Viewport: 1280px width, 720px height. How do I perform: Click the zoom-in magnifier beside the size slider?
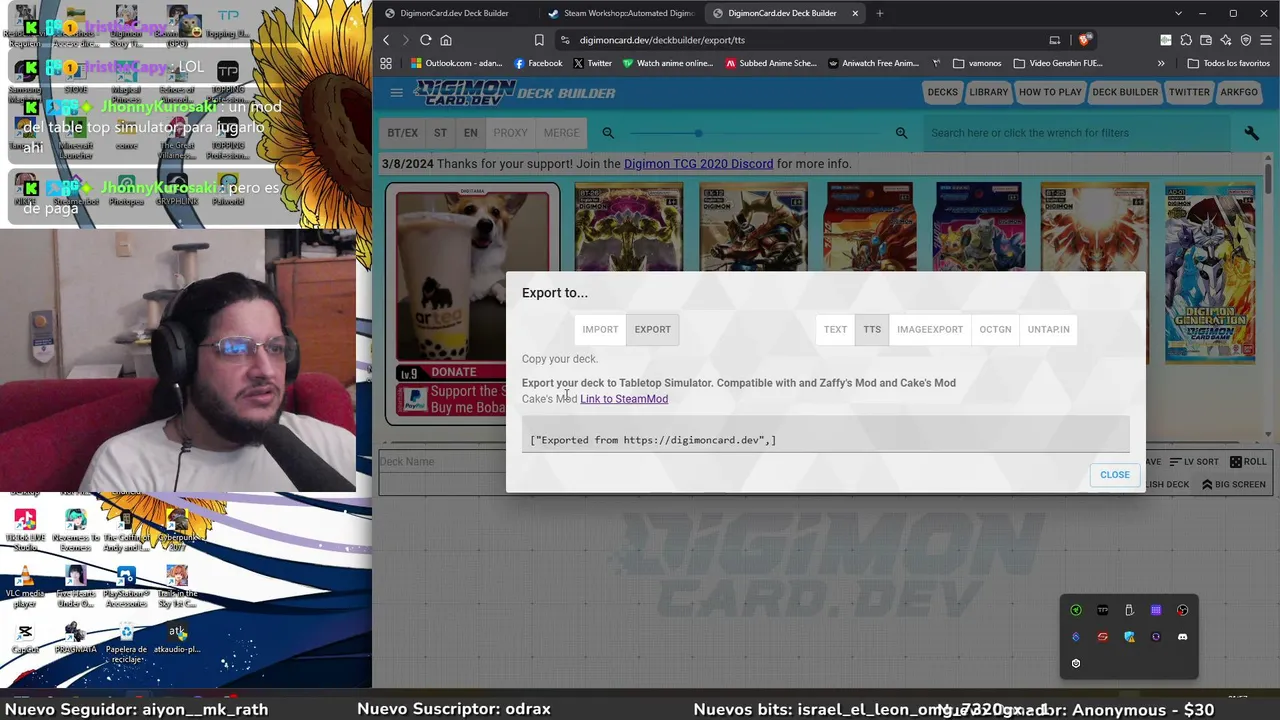tap(901, 133)
